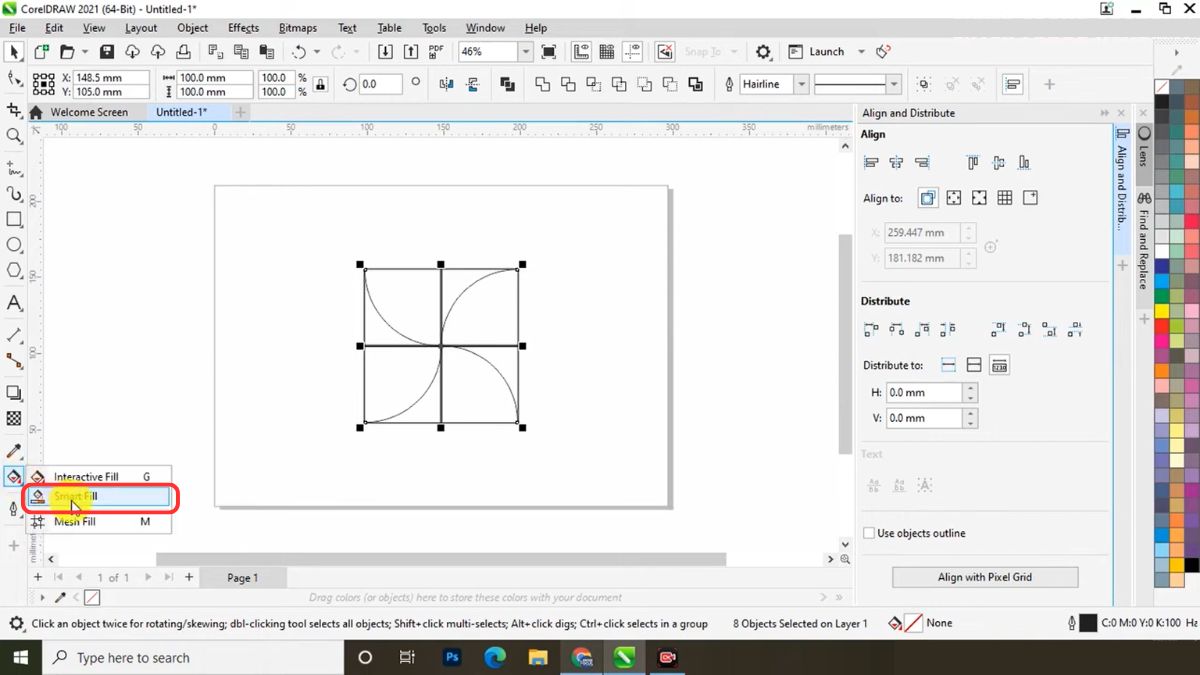Select Align to Active objects option
Image resolution: width=1200 pixels, height=675 pixels.
pos(928,198)
